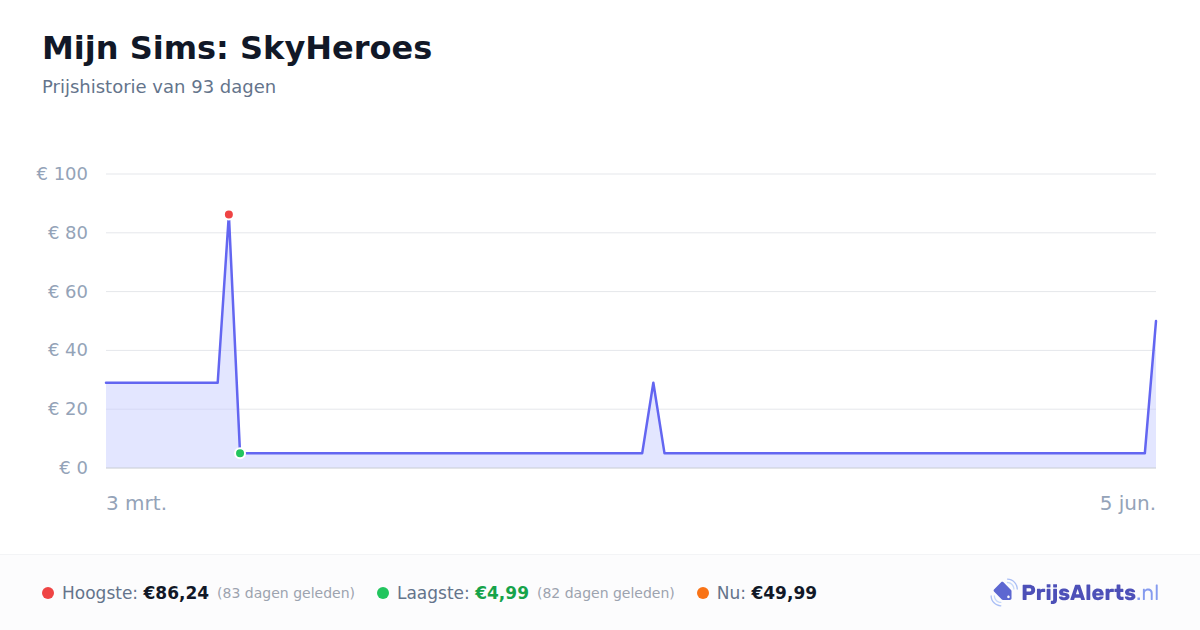Click the PrijsAlerts price tag logo icon
This screenshot has width=1200, height=630.
tap(1003, 593)
